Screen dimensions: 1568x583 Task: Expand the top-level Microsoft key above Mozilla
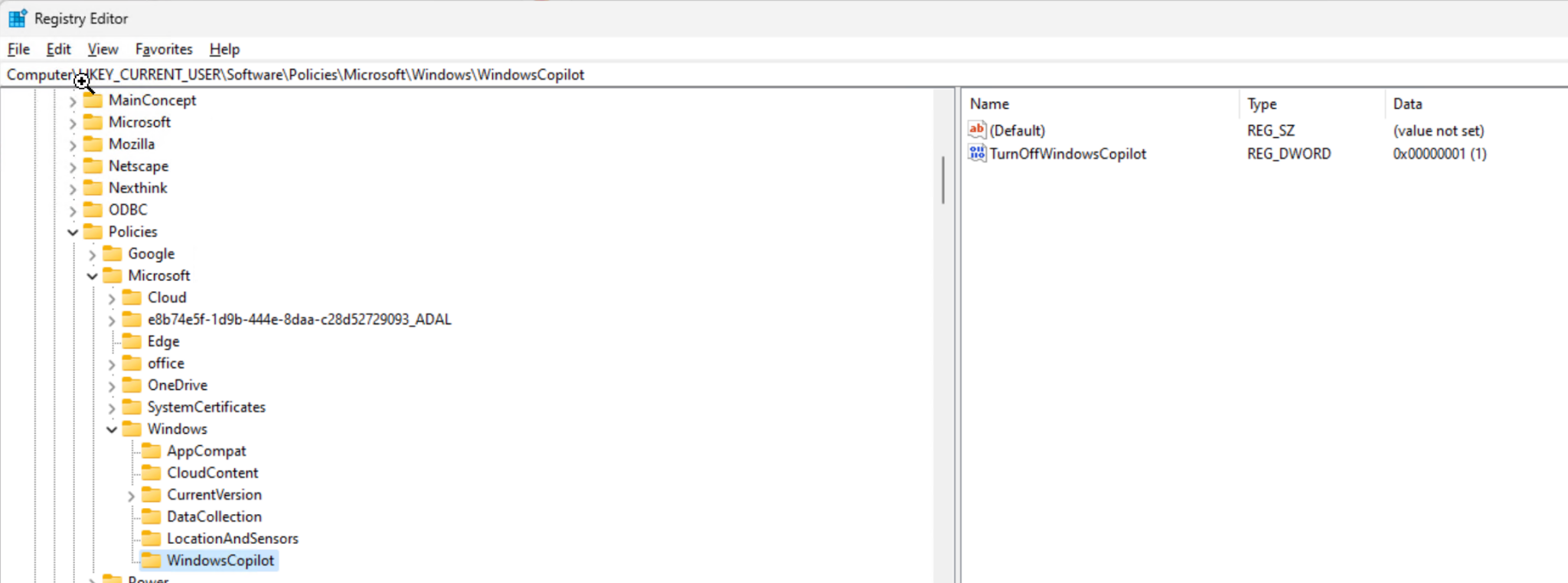tap(73, 123)
